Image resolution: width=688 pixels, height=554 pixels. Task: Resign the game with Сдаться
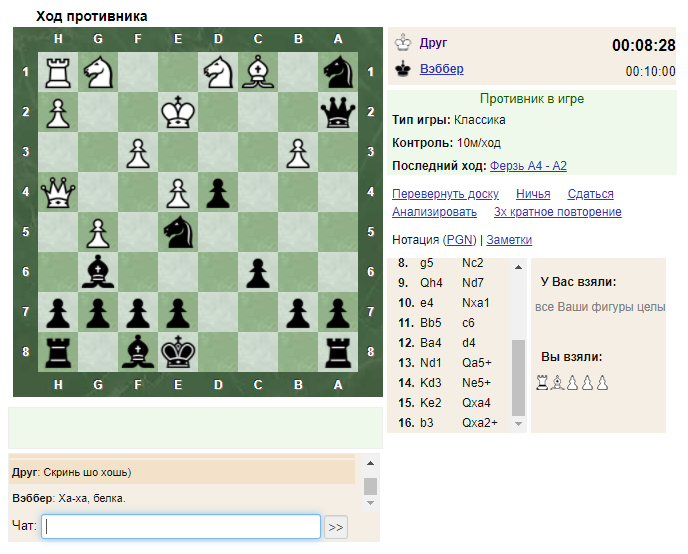click(x=590, y=194)
